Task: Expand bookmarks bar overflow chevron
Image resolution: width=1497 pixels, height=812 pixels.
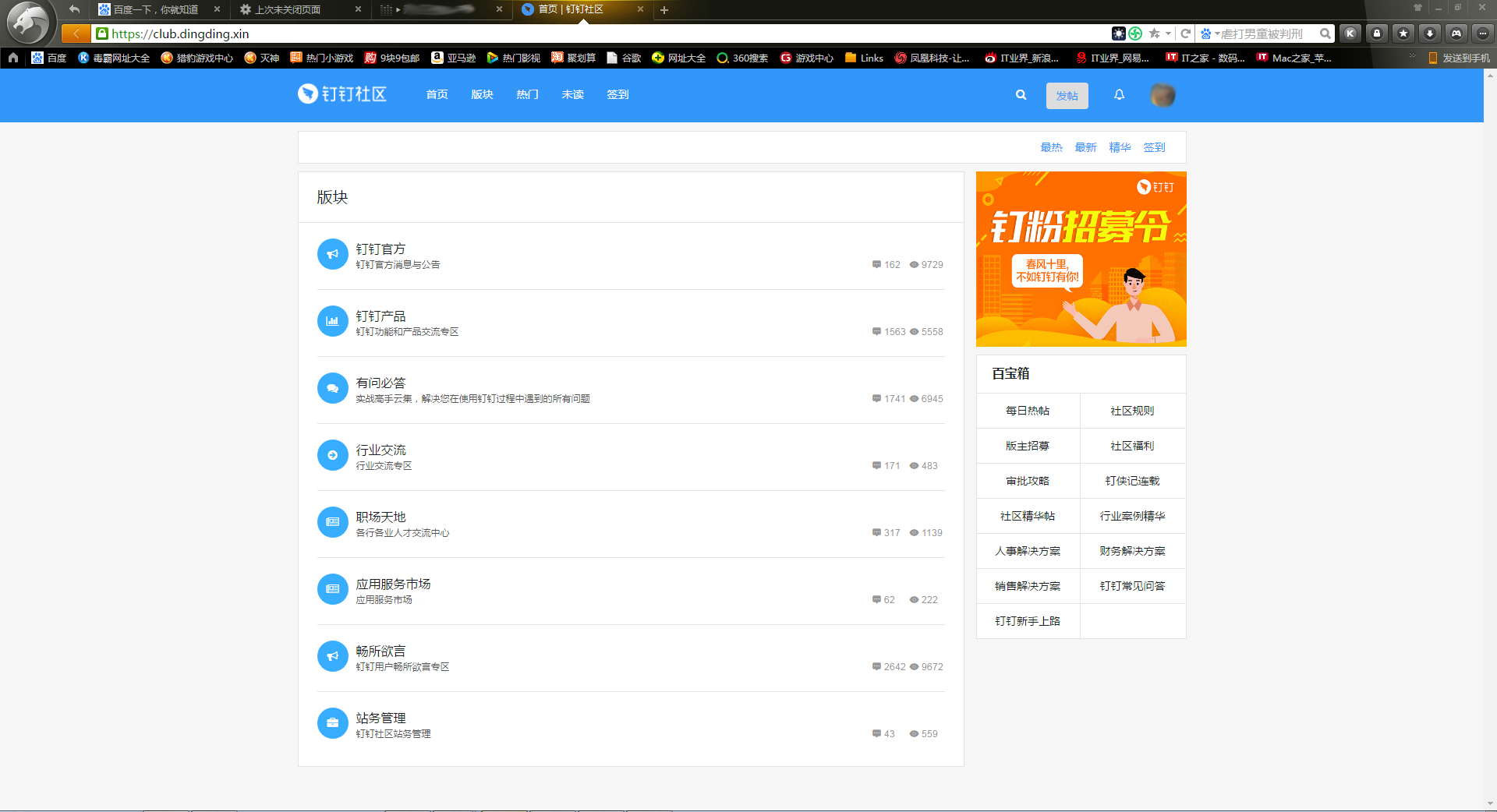Action: 1411,57
